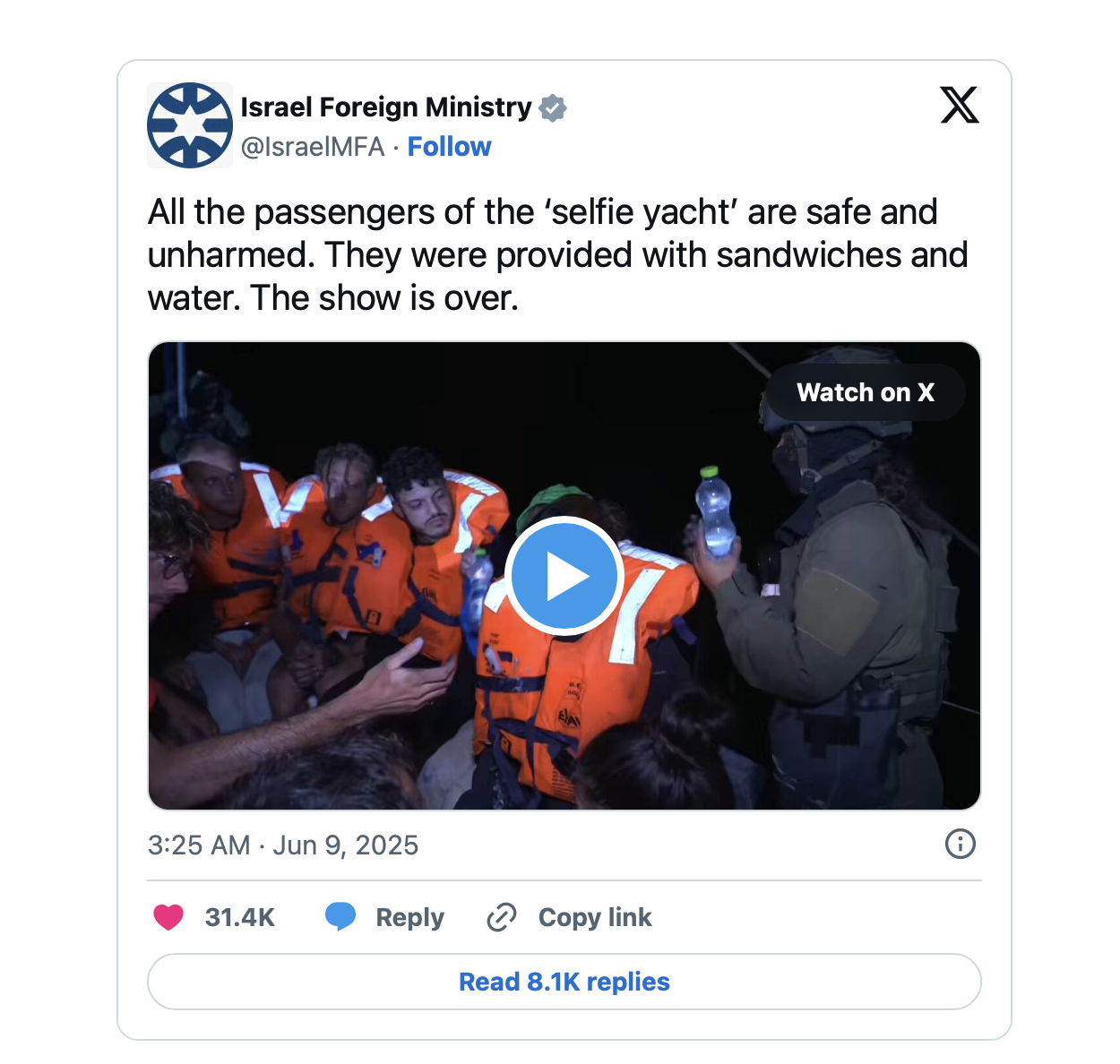This screenshot has width=1120, height=1064.
Task: Open the X logo in the tweet corner
Action: click(x=960, y=105)
